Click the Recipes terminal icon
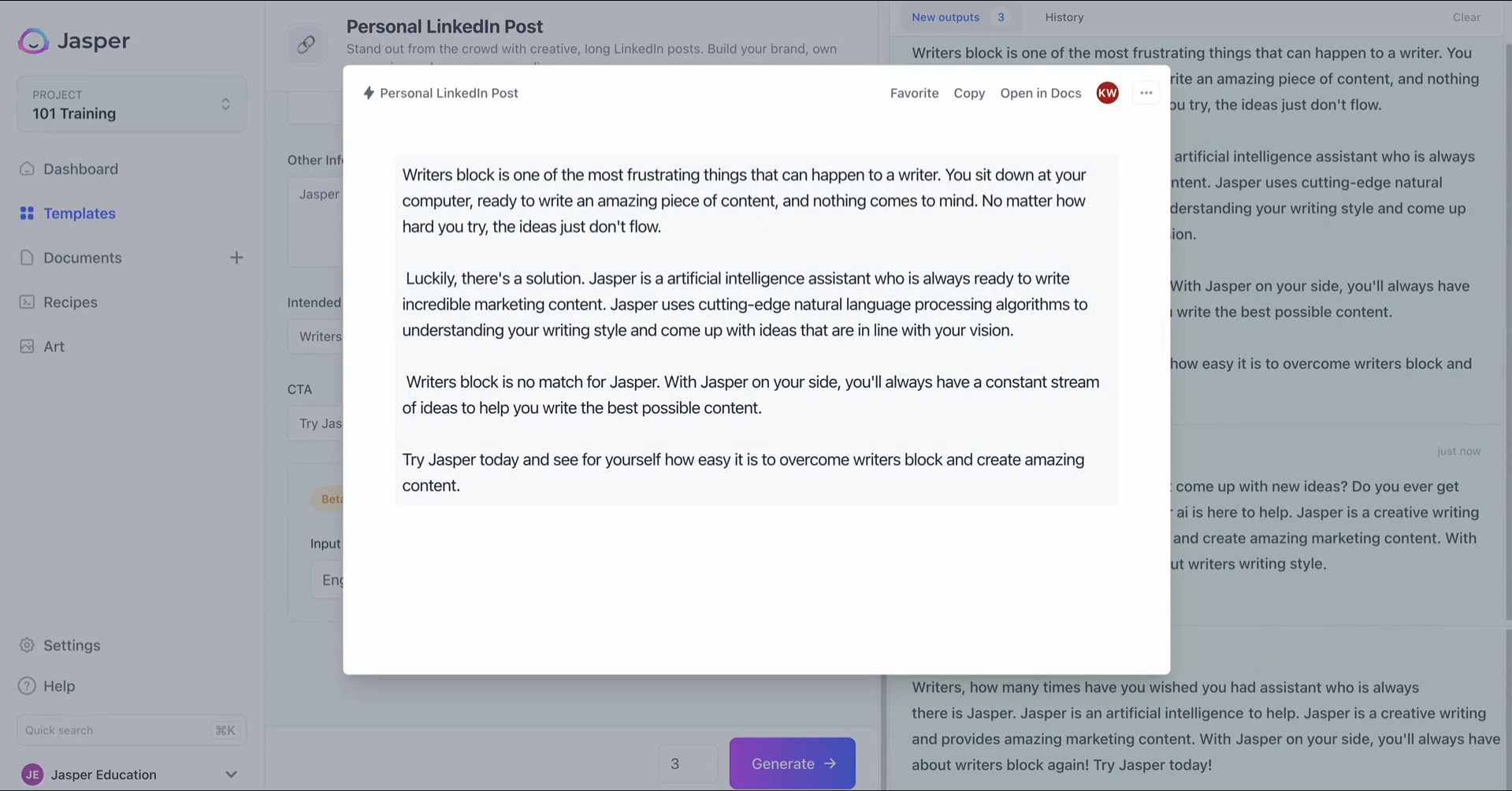Screen dimensions: 1512x791 (x=27, y=302)
